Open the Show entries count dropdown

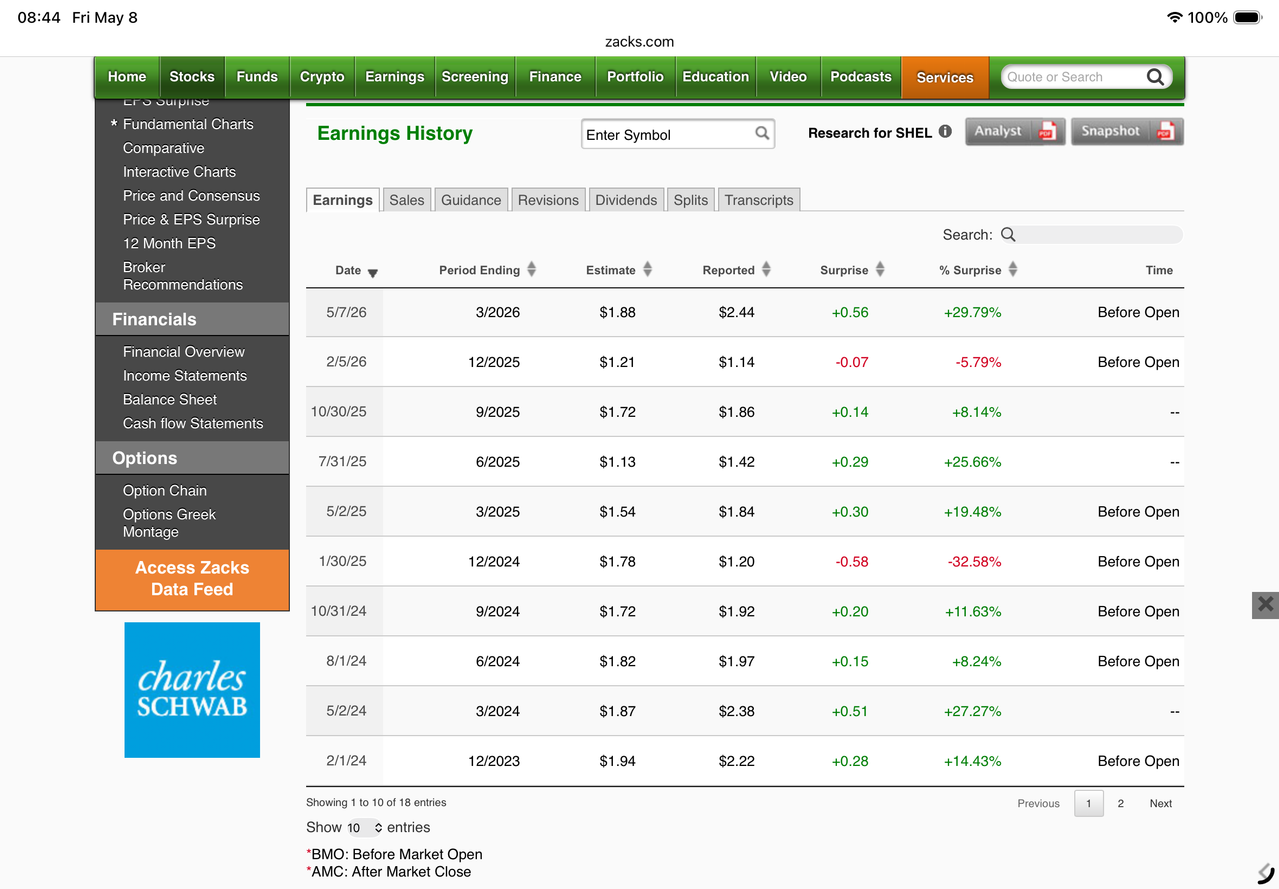click(365, 828)
